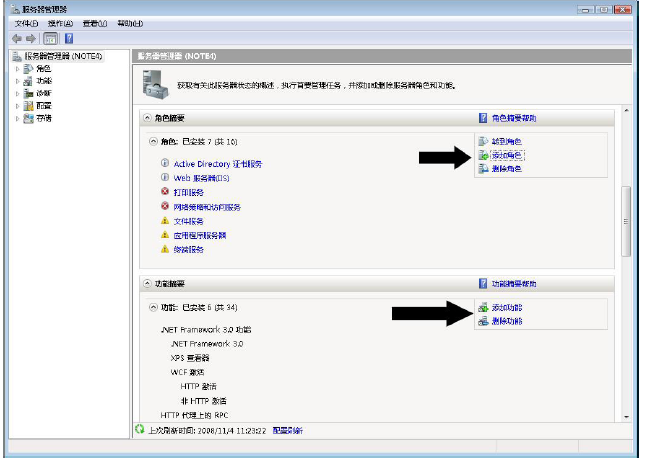Open the 应用程序服务器 role link

199,236
